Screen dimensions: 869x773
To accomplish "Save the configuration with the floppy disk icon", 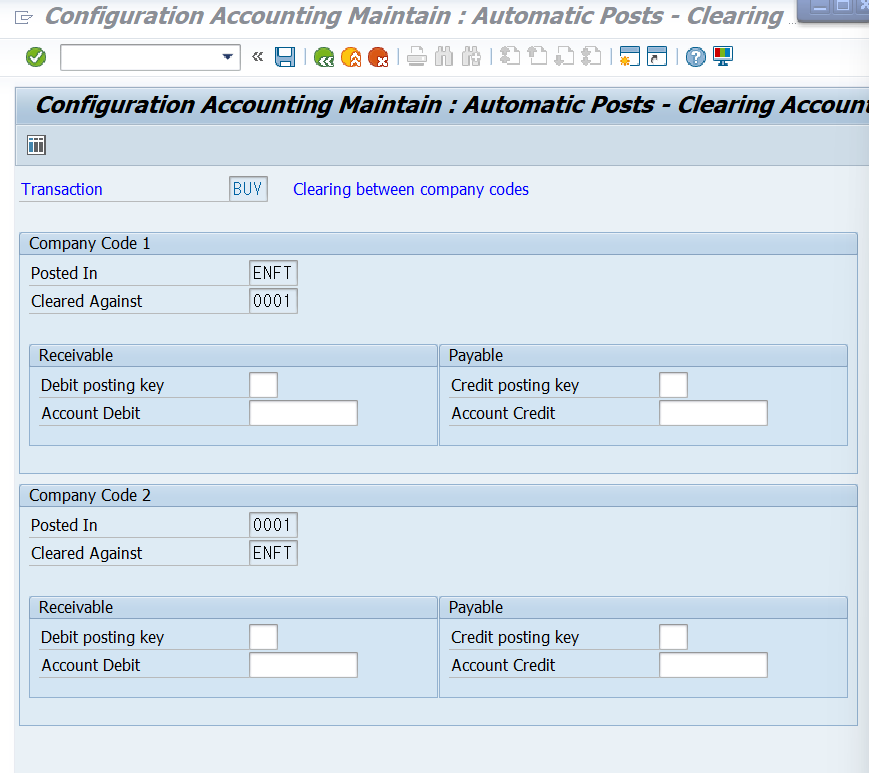I will [x=285, y=57].
